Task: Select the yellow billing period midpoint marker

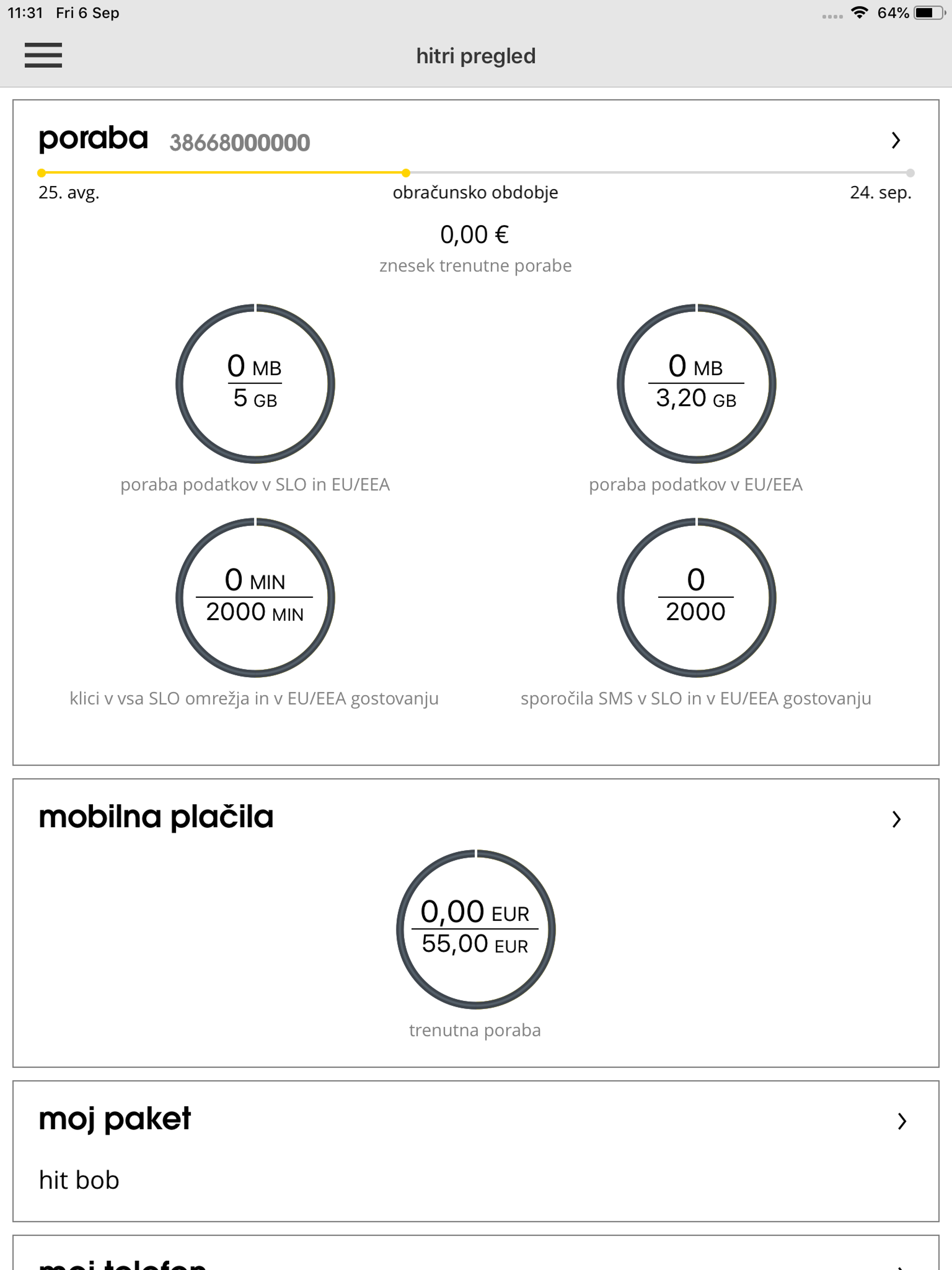Action: tap(406, 173)
